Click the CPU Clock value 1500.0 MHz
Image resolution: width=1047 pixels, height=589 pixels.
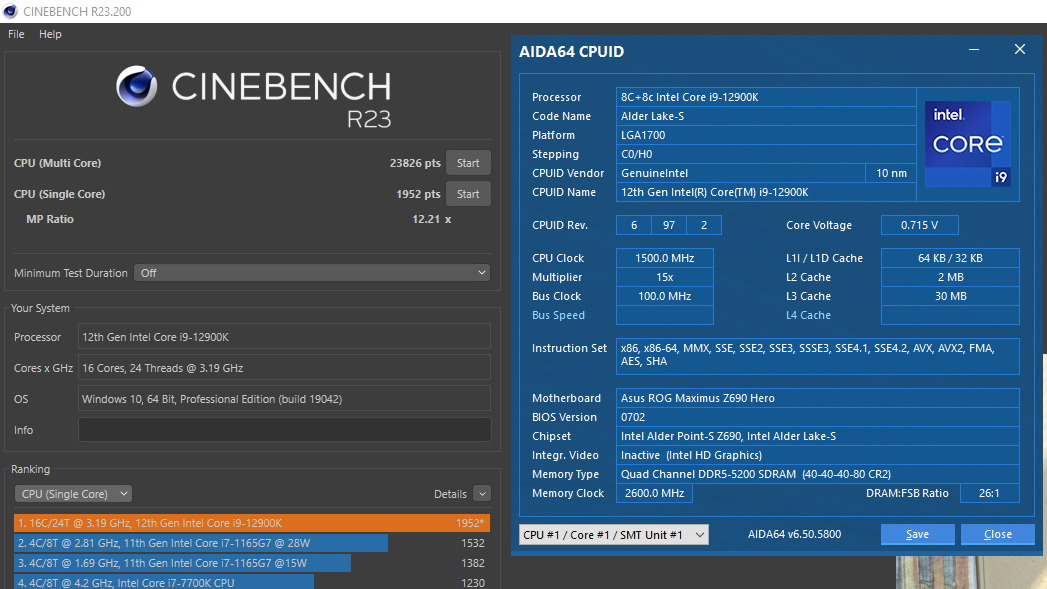664,258
